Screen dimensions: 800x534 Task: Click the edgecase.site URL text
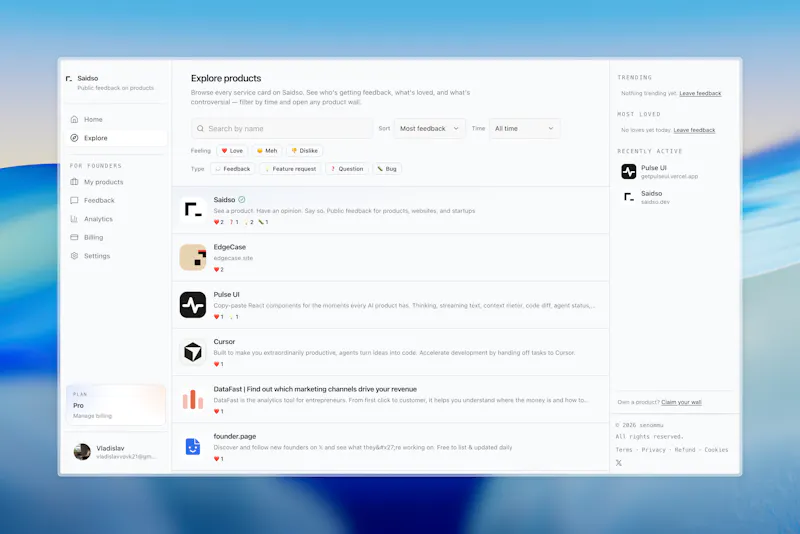(x=233, y=259)
